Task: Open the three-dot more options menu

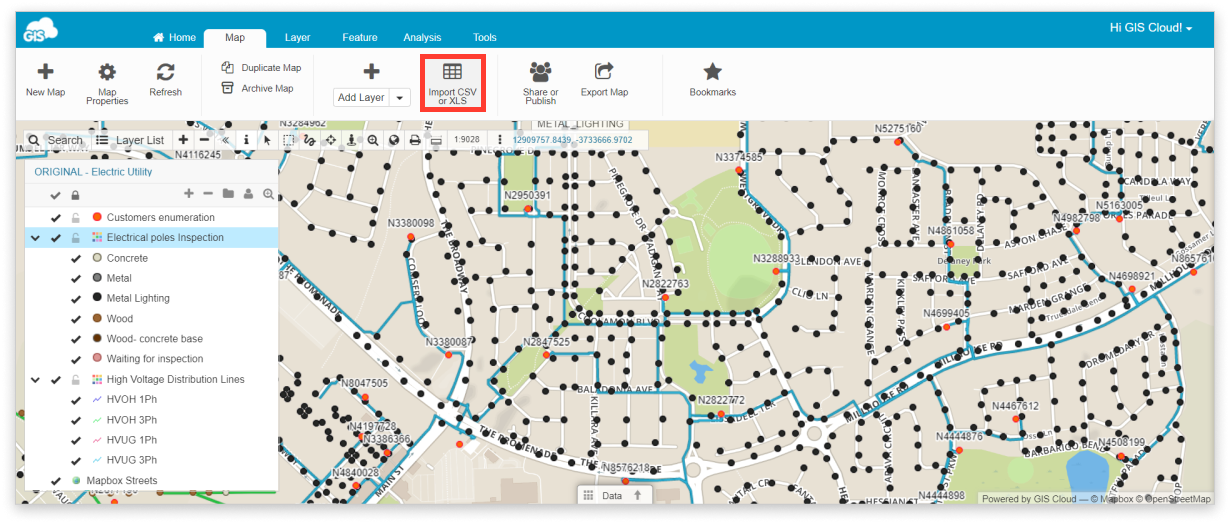Action: coord(499,140)
